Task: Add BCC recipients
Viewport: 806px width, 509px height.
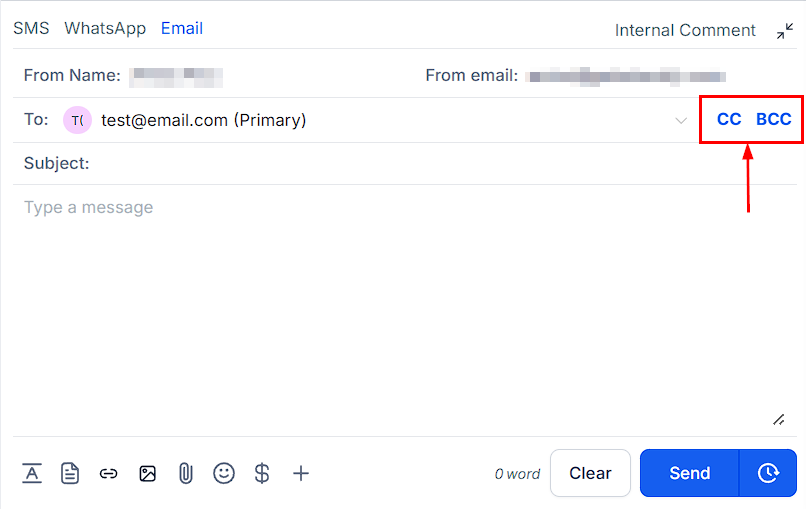Action: [x=773, y=120]
